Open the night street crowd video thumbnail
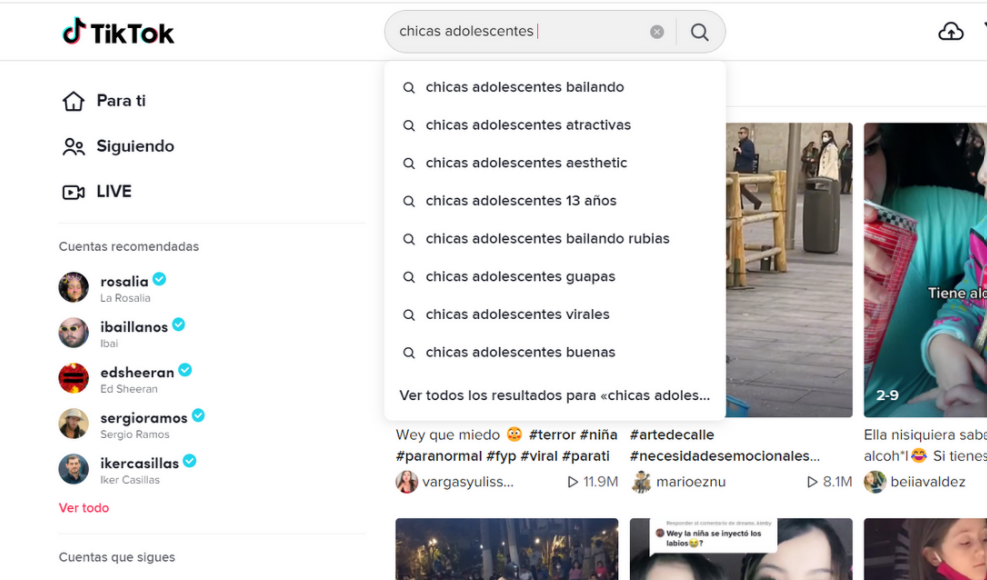987x580 pixels. pyautogui.click(x=507, y=549)
